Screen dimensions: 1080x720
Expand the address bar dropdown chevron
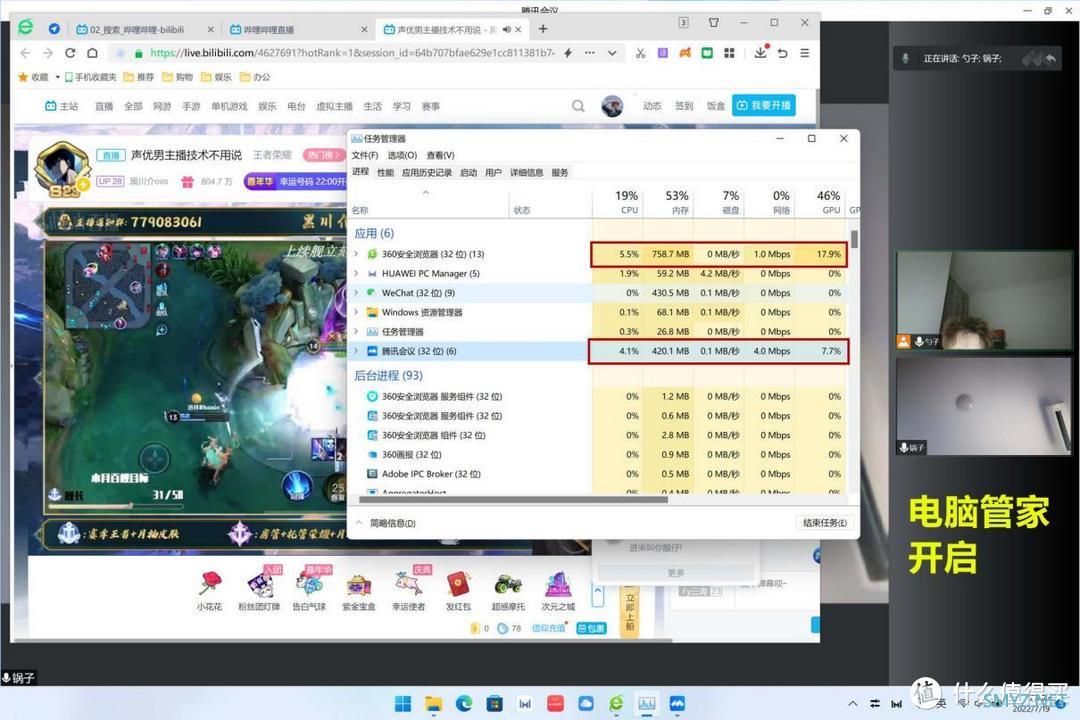click(612, 53)
